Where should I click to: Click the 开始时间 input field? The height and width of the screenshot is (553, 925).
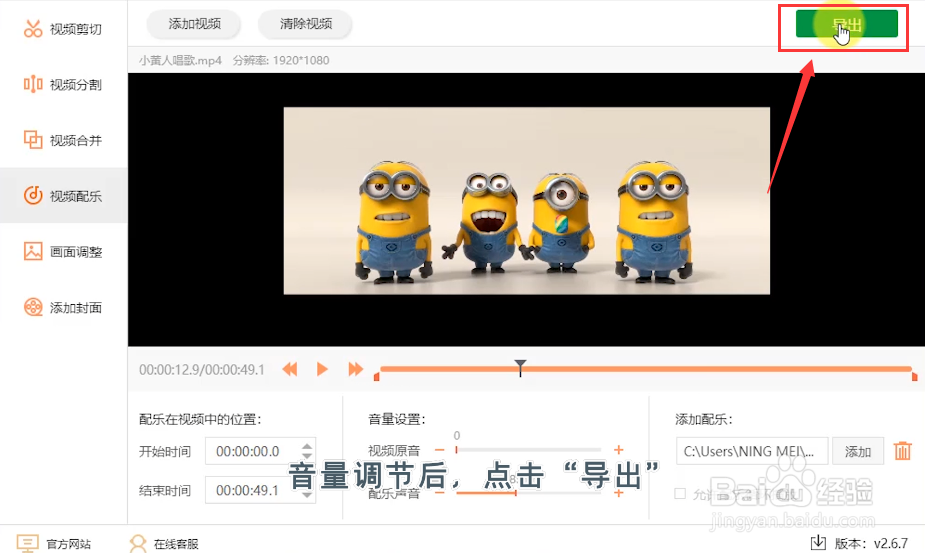[260, 451]
